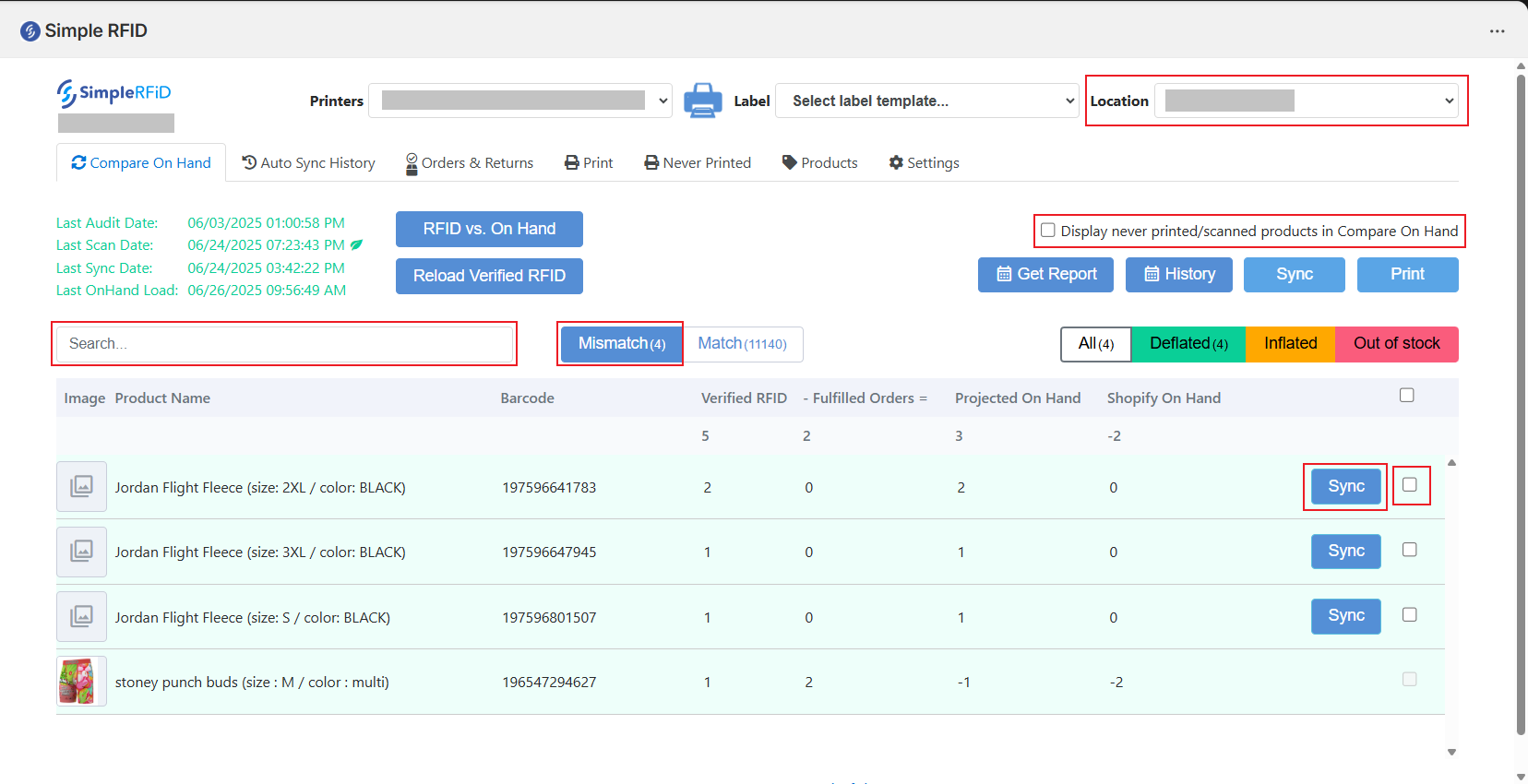Click Last Audit Date value 06/03/2025

coord(267,223)
